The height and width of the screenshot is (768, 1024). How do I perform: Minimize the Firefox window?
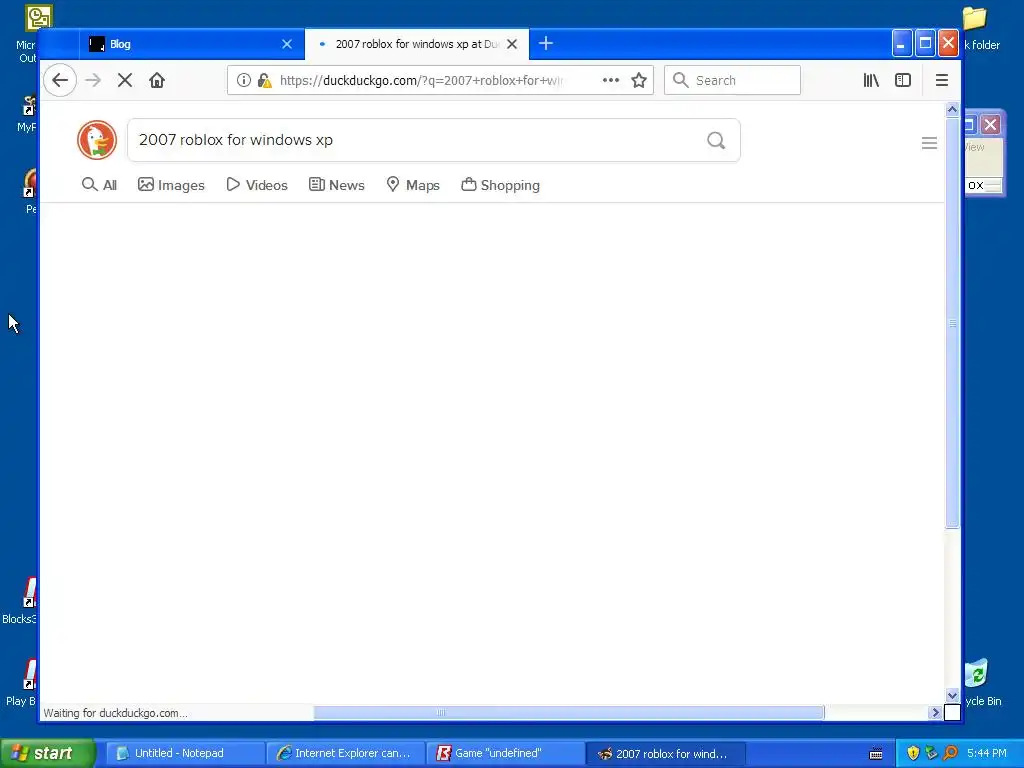click(901, 44)
